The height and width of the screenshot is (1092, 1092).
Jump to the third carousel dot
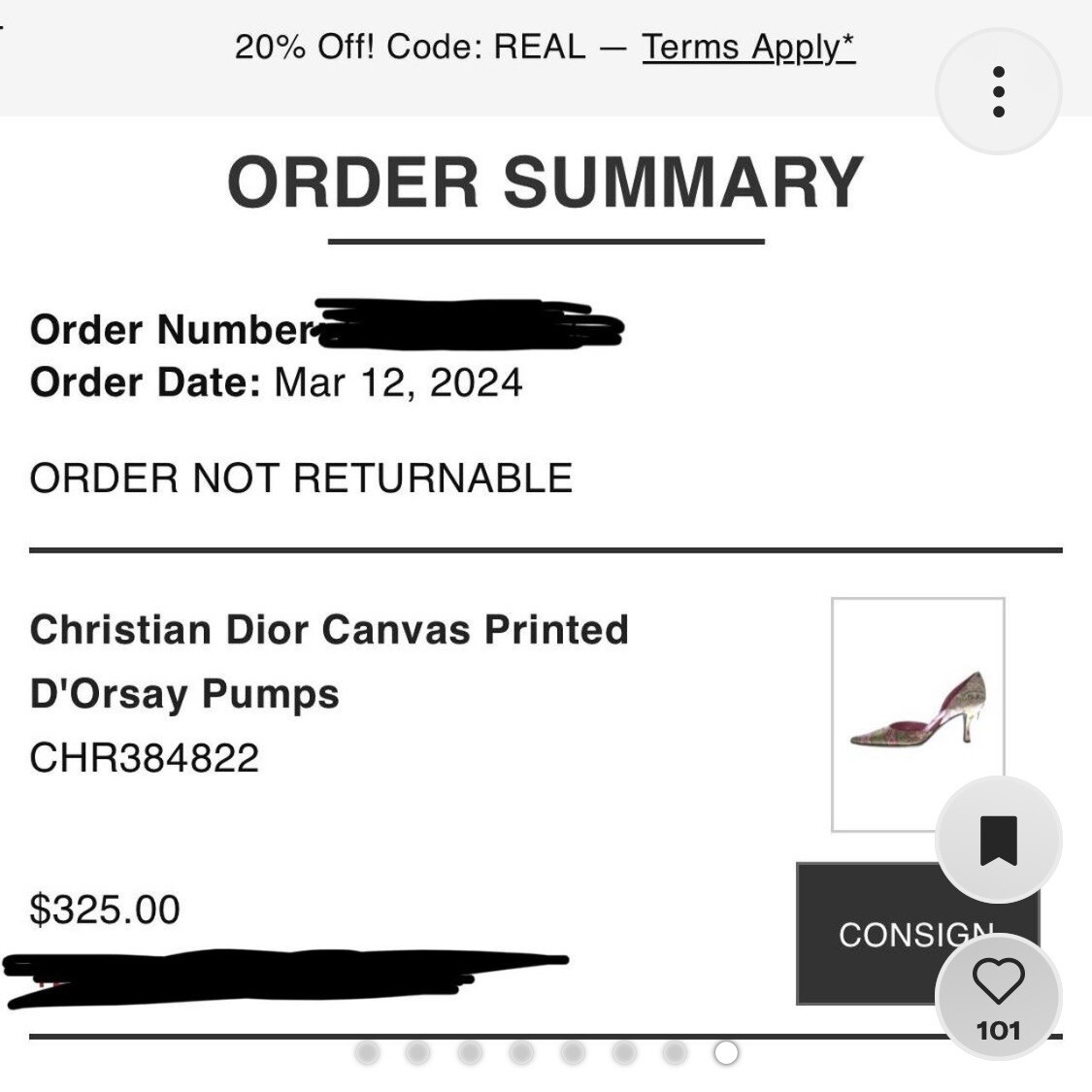[470, 1052]
